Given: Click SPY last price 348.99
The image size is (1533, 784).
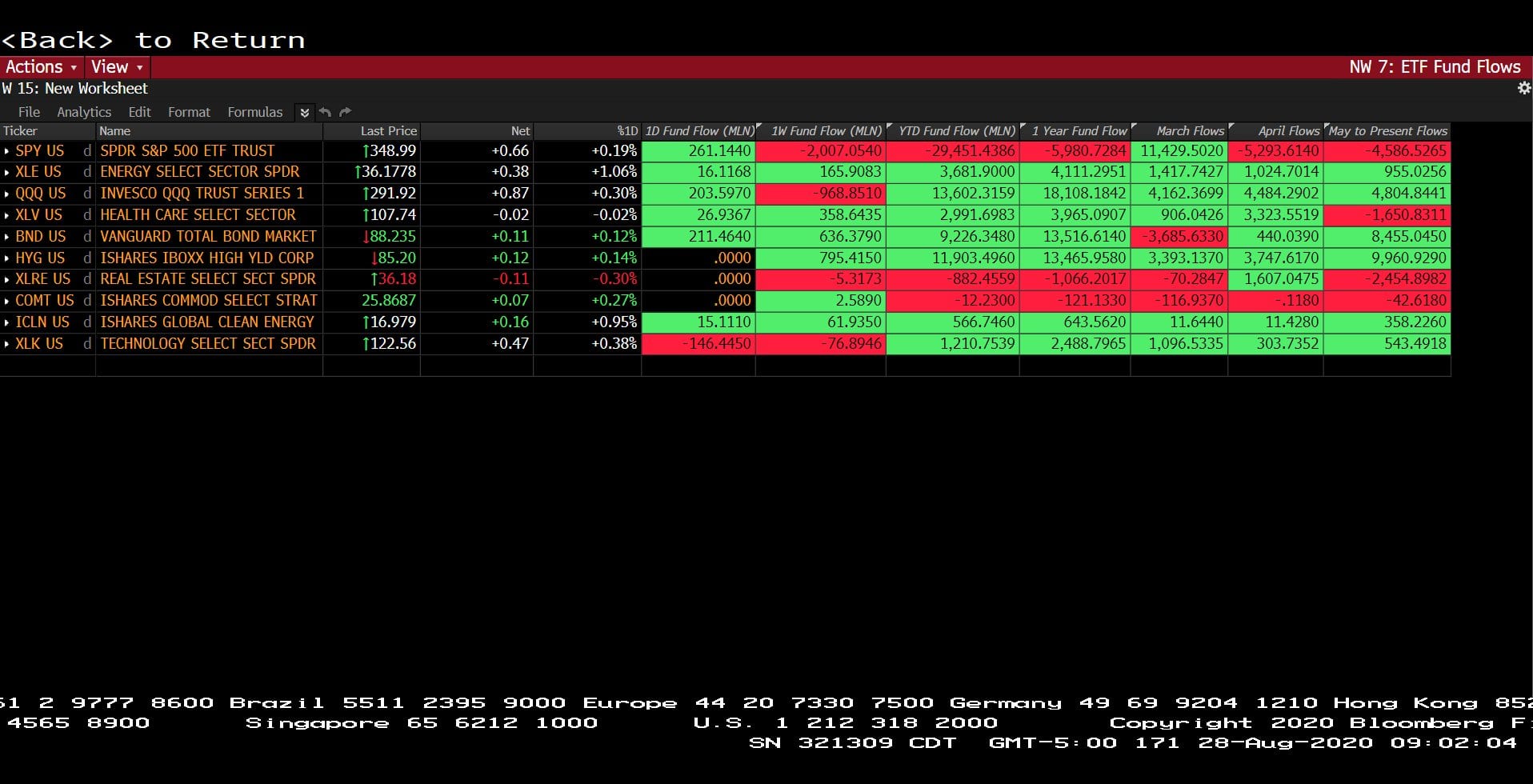Looking at the screenshot, I should coord(389,151).
